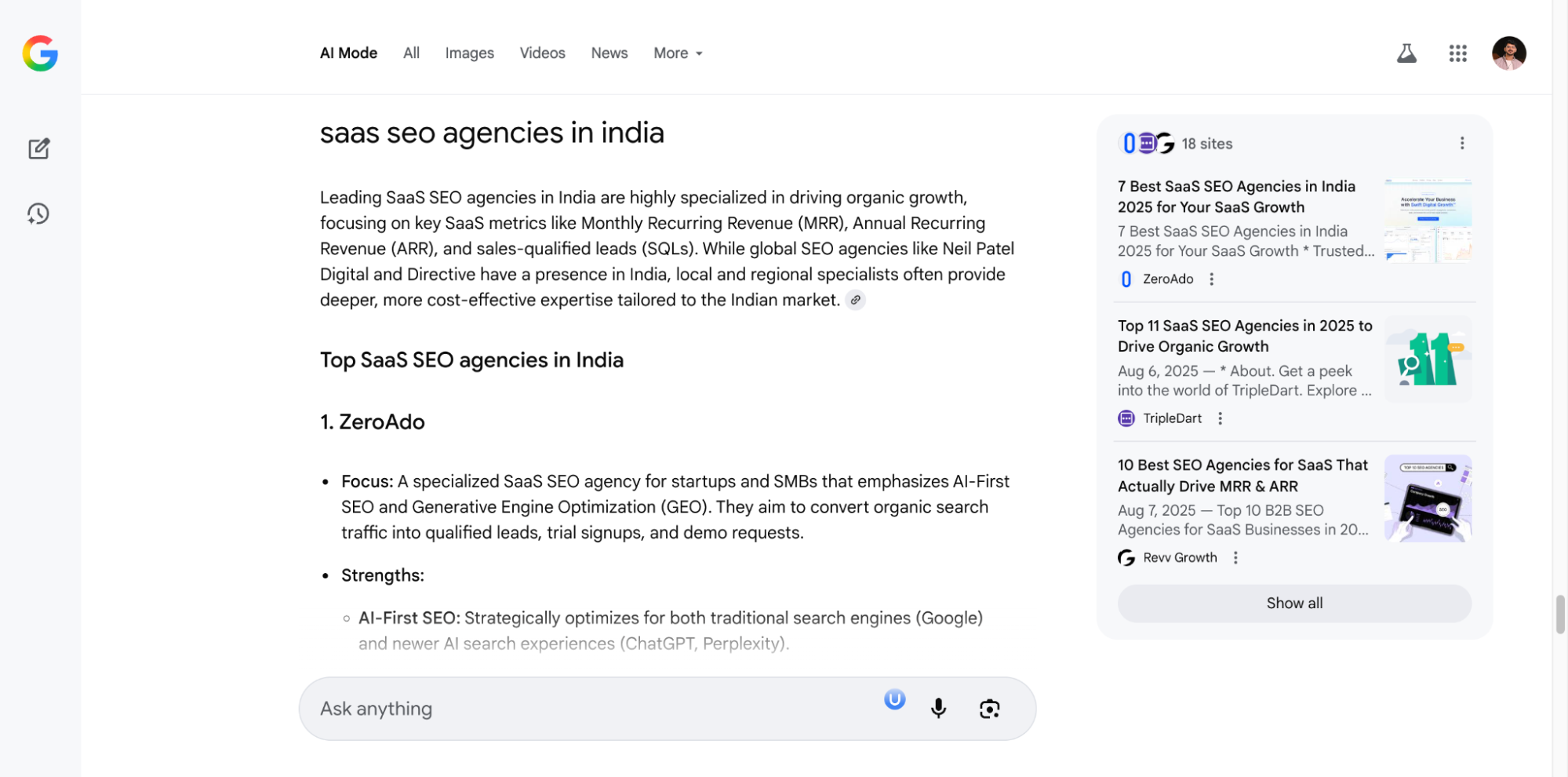This screenshot has height=777, width=1568.
Task: Open the three-dot menu next to ZeroAdo
Action: pos(1211,279)
